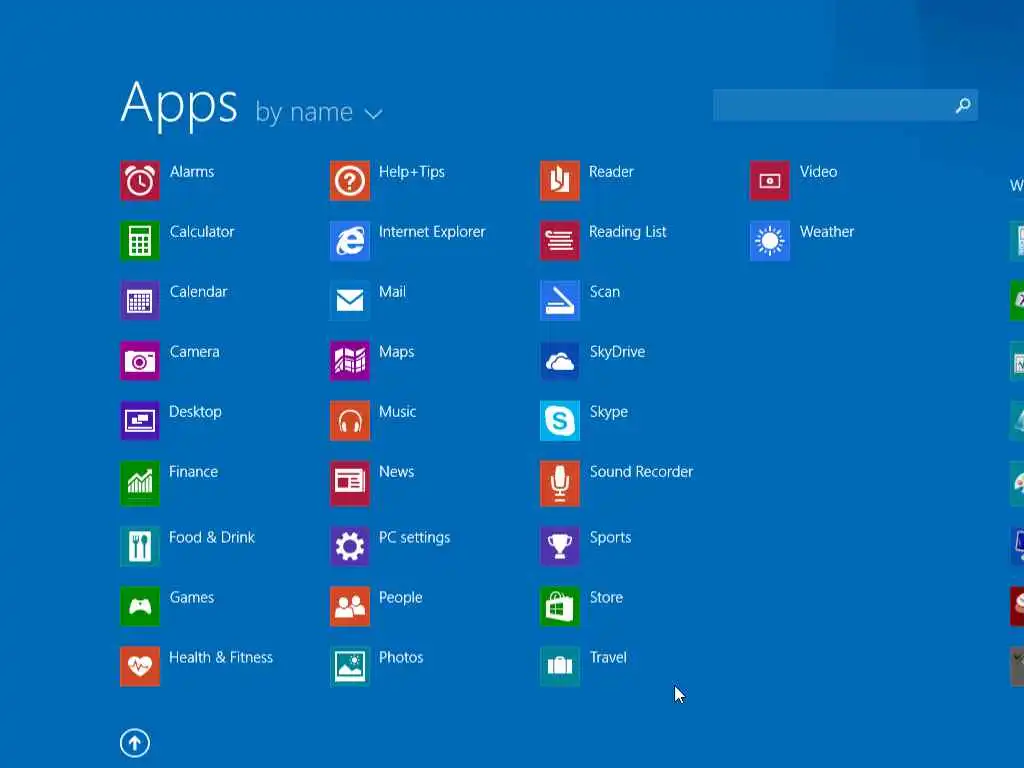Expand the 'by name' sort dropdown
This screenshot has height=768, width=1024.
pos(319,113)
